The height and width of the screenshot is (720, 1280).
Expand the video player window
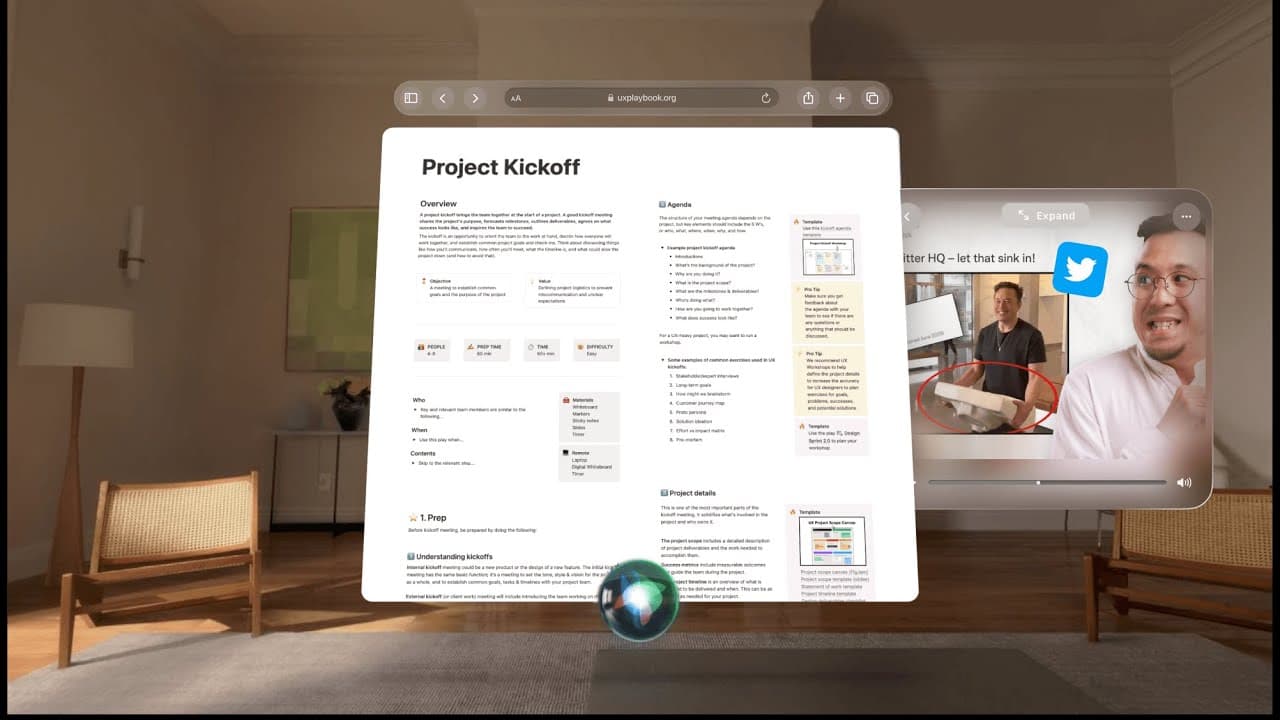click(1045, 215)
